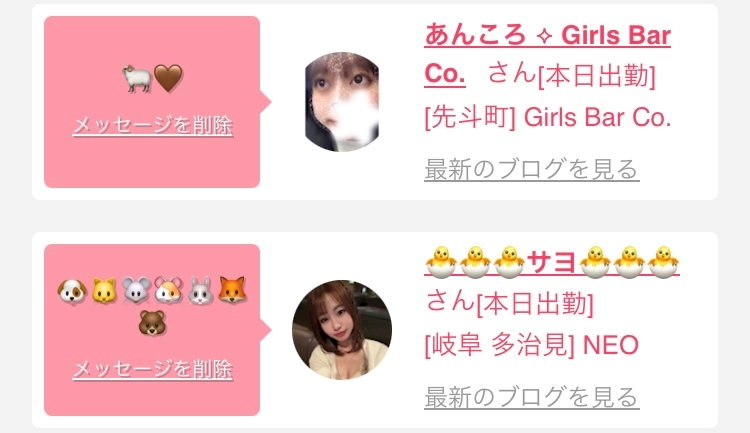View サヨ's latest blog
Viewport: 750px width, 433px height.
pyautogui.click(x=532, y=397)
